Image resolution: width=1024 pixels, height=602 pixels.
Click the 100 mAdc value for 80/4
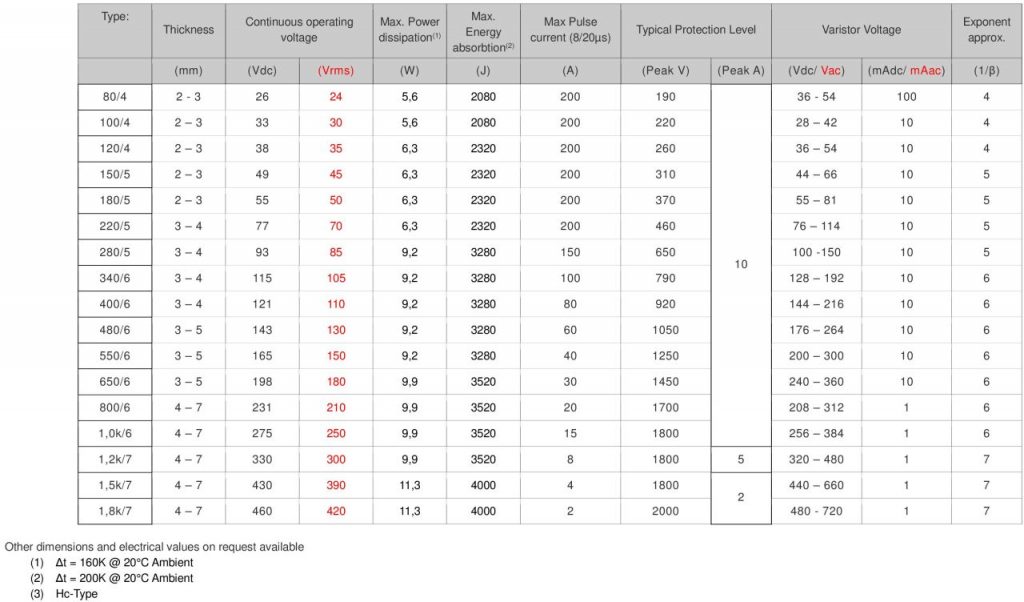point(906,97)
